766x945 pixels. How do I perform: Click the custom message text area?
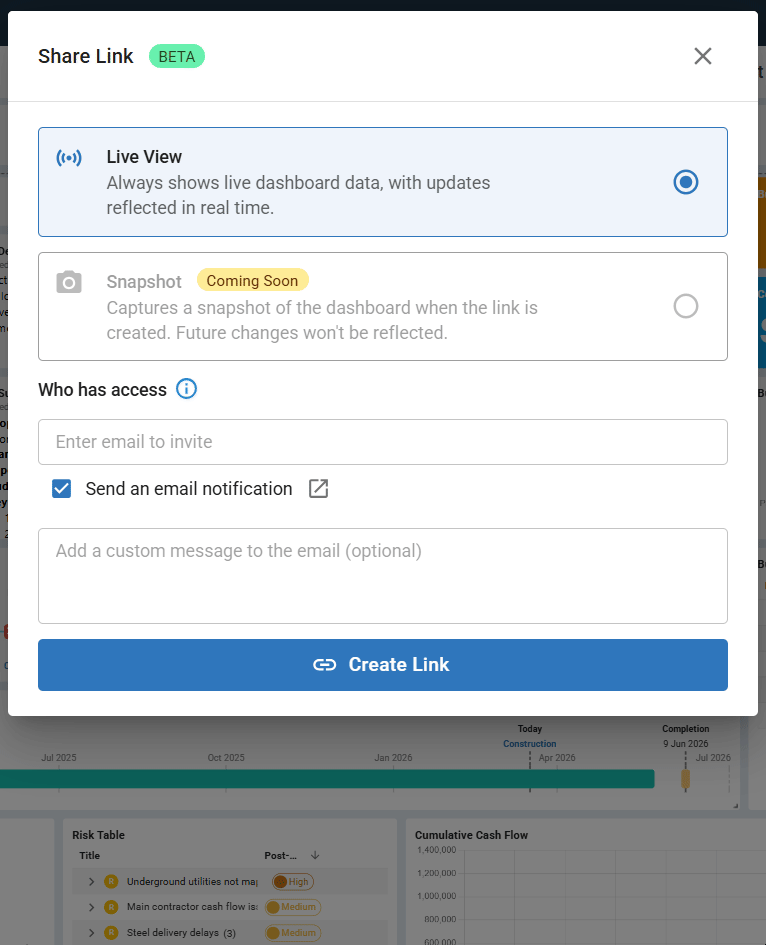pyautogui.click(x=383, y=576)
